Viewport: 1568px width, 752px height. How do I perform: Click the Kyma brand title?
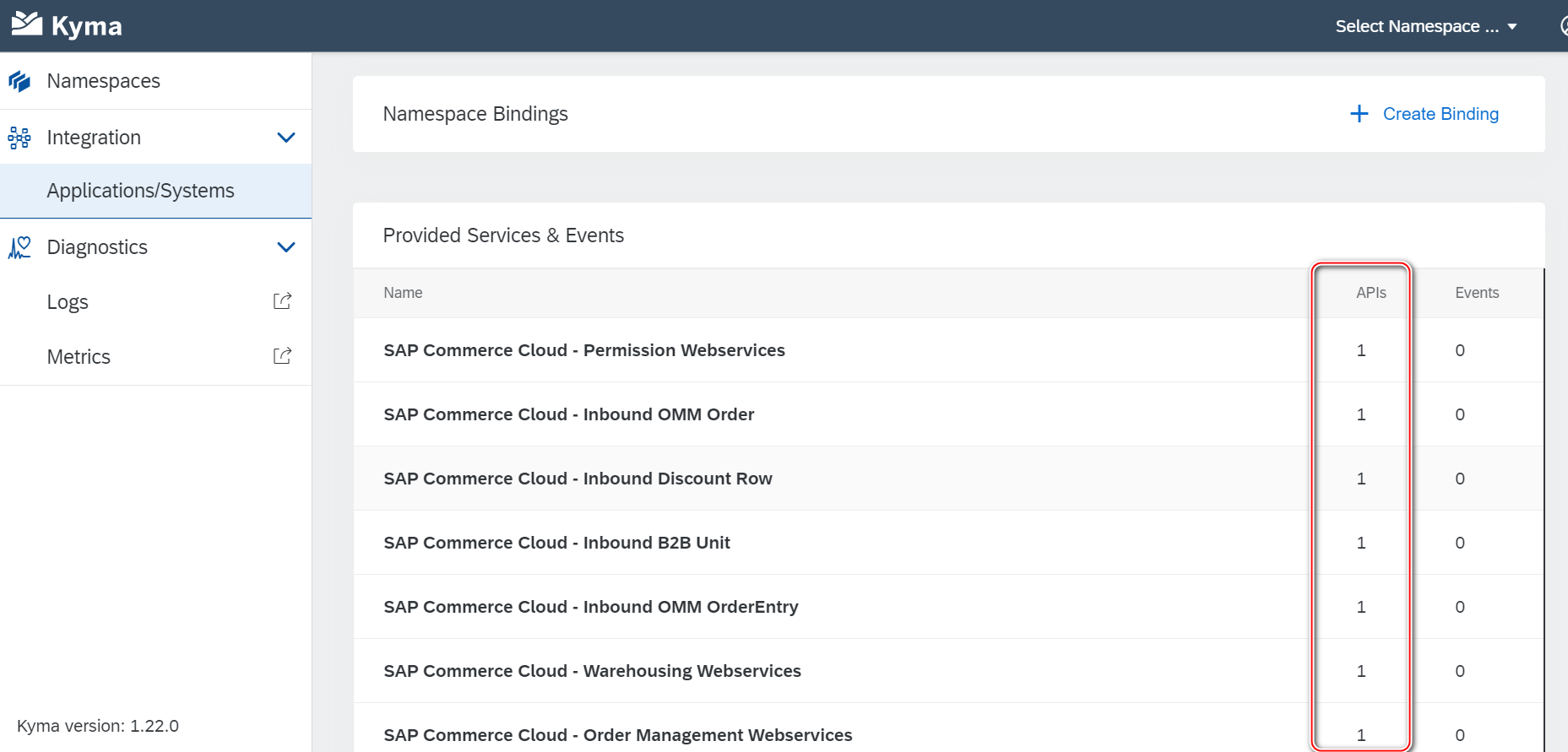click(87, 26)
